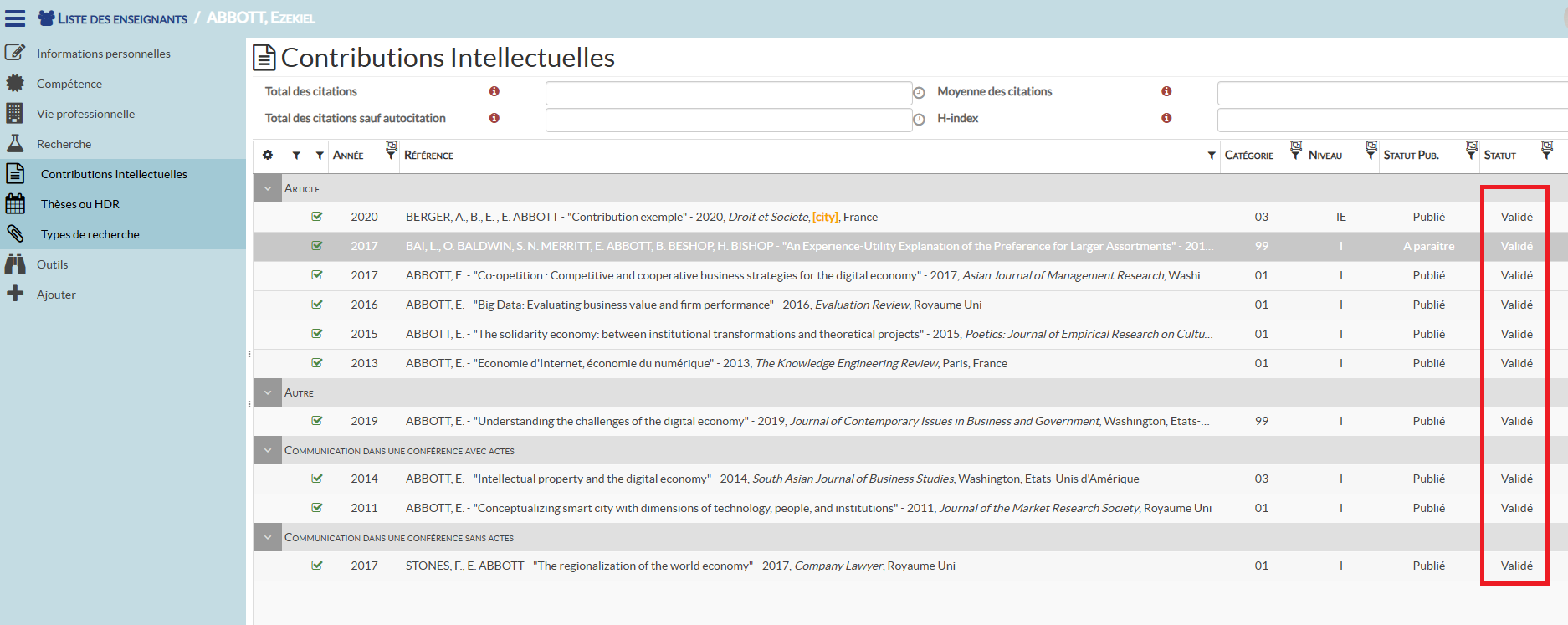
Task: Collapse the Article group
Action: click(x=268, y=189)
